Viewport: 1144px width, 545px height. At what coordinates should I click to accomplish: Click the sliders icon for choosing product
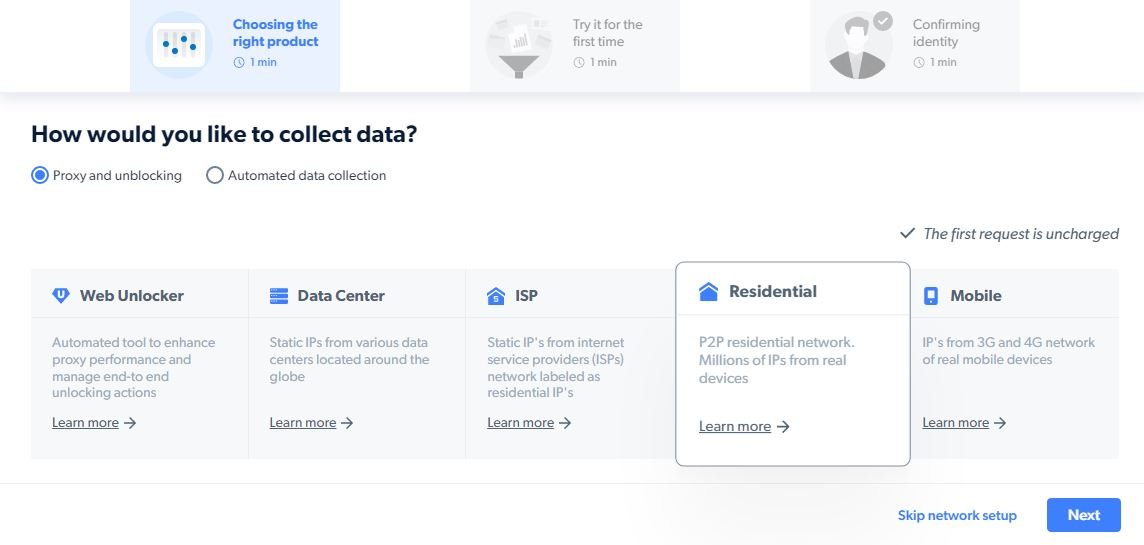click(181, 44)
